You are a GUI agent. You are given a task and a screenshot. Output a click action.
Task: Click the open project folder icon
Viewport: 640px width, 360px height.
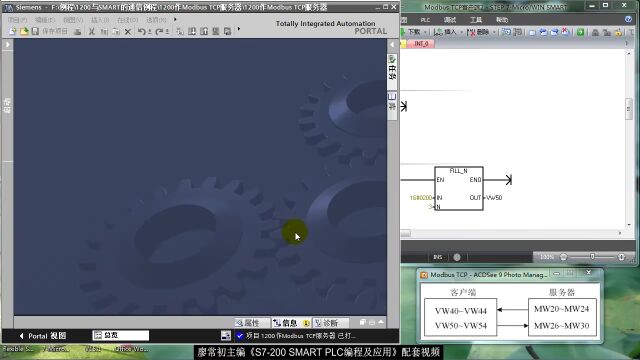tap(24, 31)
